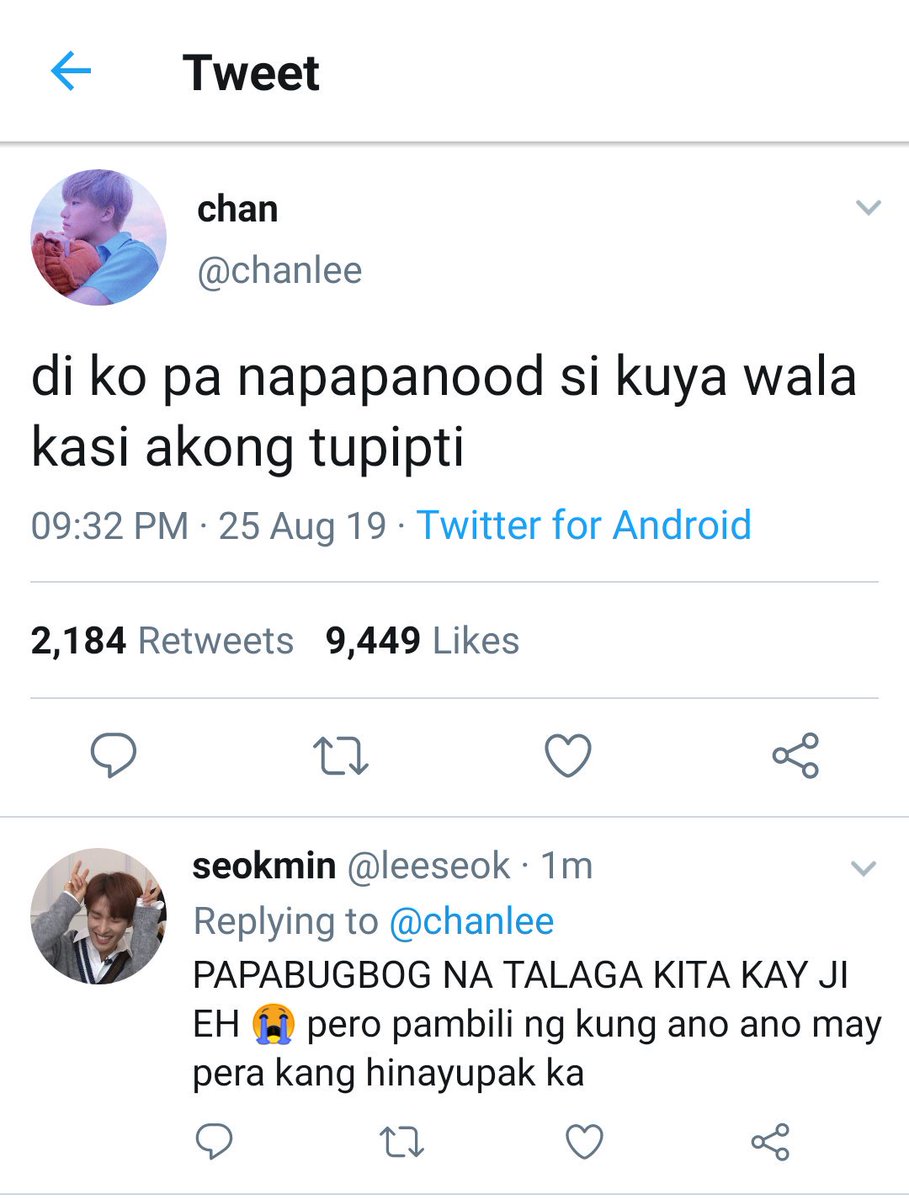The height and width of the screenshot is (1200, 909).
Task: Open chan's display name profile
Action: (238, 209)
